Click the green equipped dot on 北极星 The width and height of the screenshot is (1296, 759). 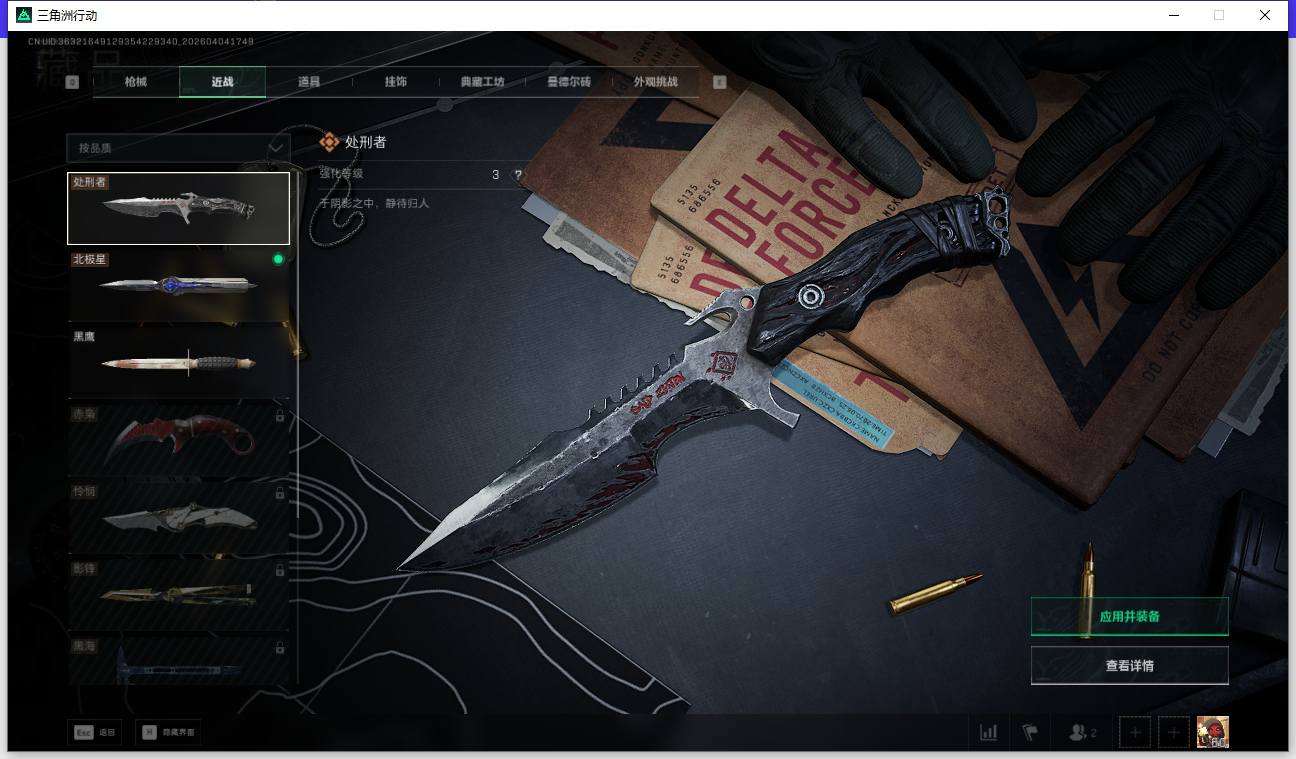coord(278,259)
